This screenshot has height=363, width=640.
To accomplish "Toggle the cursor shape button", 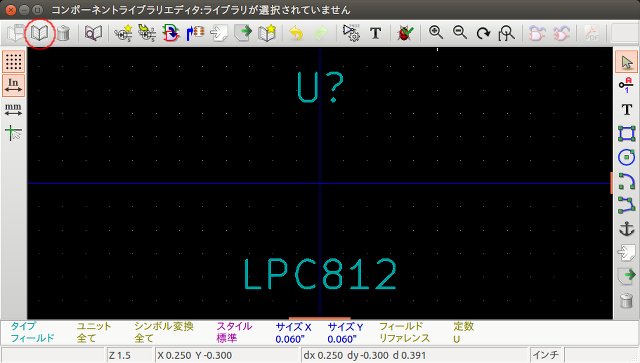I will point(13,133).
